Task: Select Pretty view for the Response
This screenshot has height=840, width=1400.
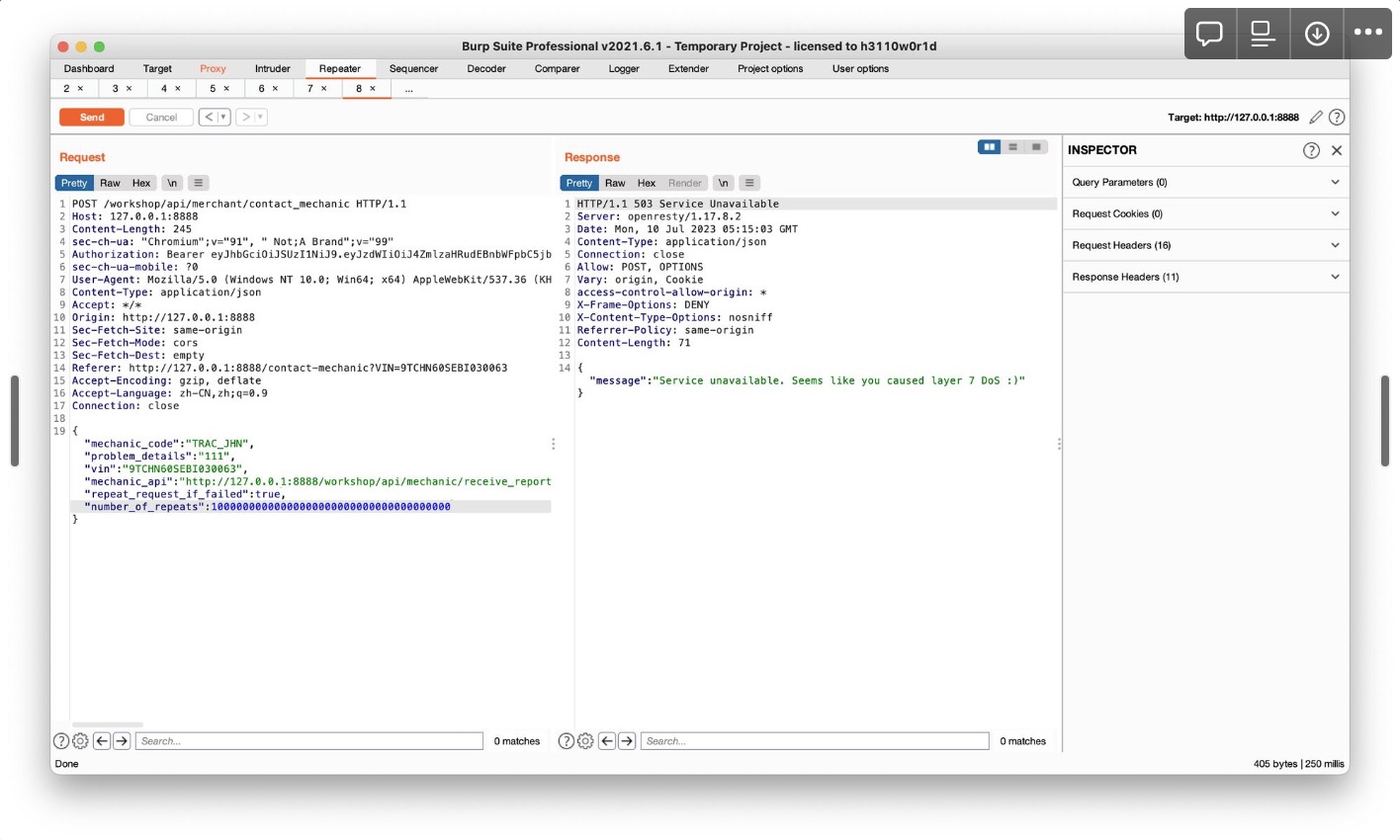Action: [x=579, y=183]
